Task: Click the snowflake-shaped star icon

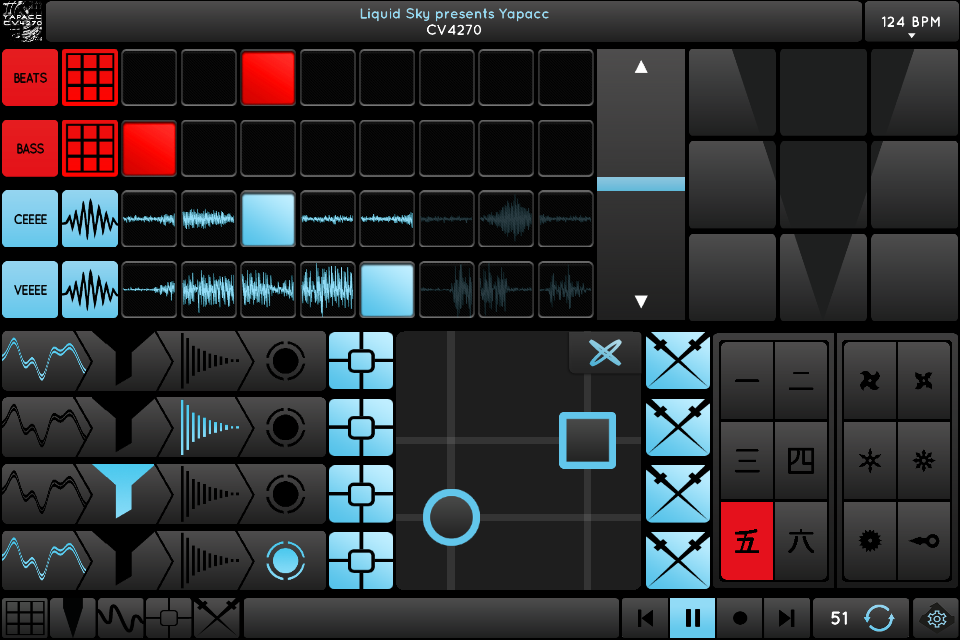Action: click(924, 461)
